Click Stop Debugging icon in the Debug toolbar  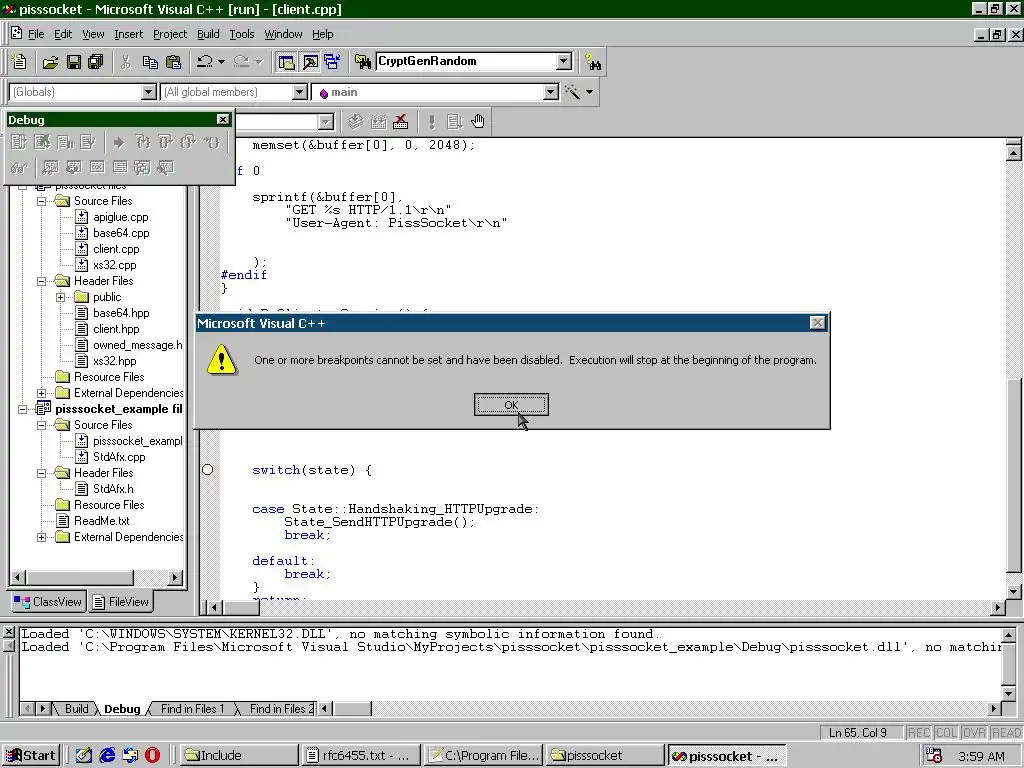click(43, 142)
